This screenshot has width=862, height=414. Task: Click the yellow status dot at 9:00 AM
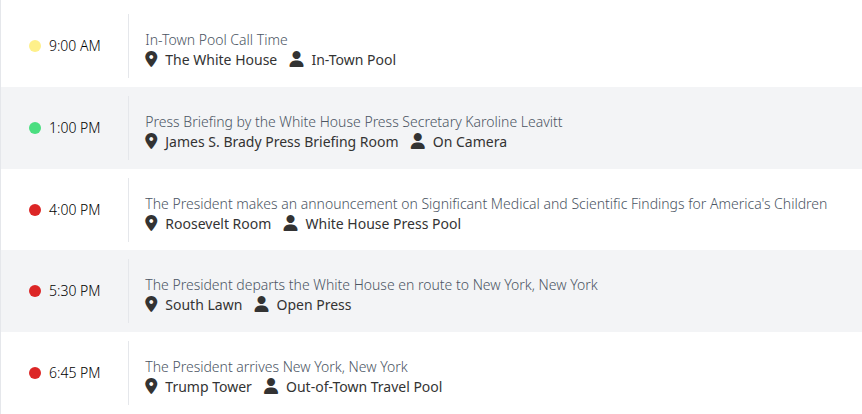click(x=35, y=46)
